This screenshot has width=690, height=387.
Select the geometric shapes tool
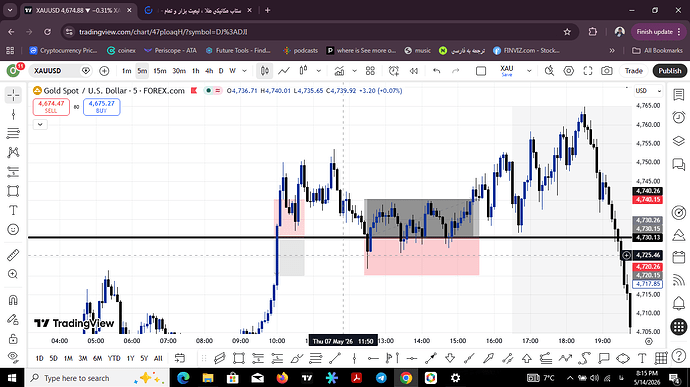[13, 191]
